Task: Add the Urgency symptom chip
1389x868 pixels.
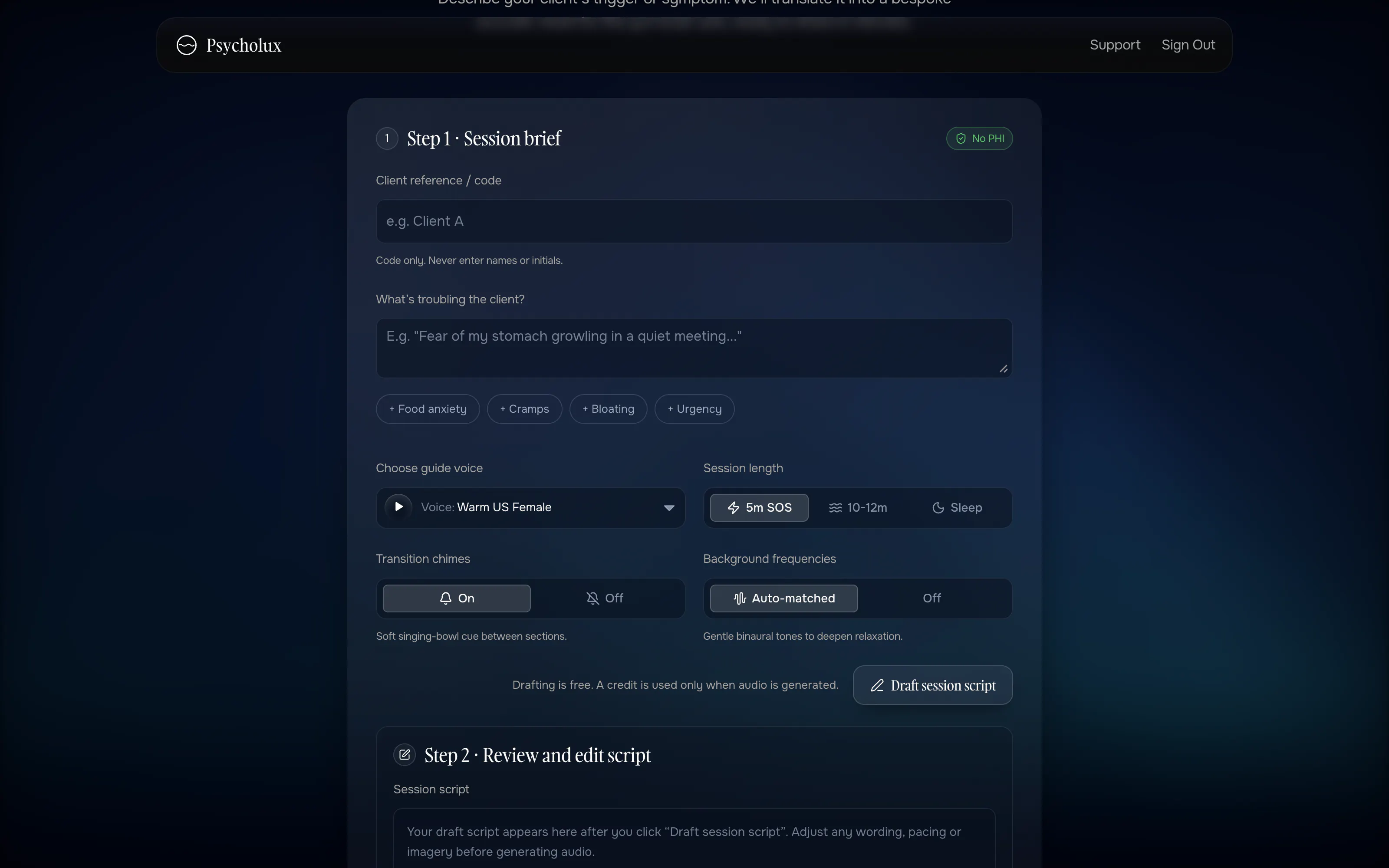Action: click(x=694, y=409)
